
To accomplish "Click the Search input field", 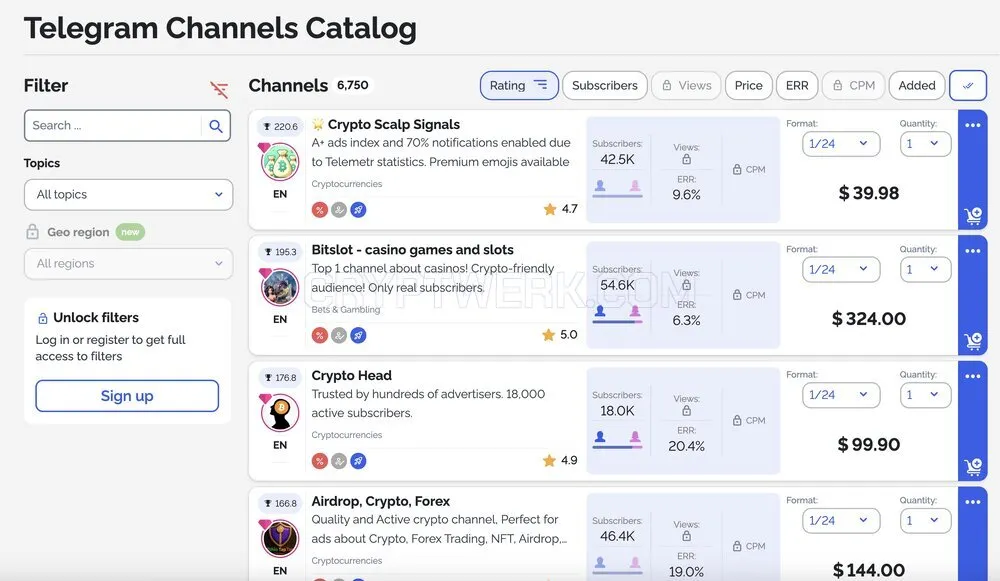I will point(114,126).
